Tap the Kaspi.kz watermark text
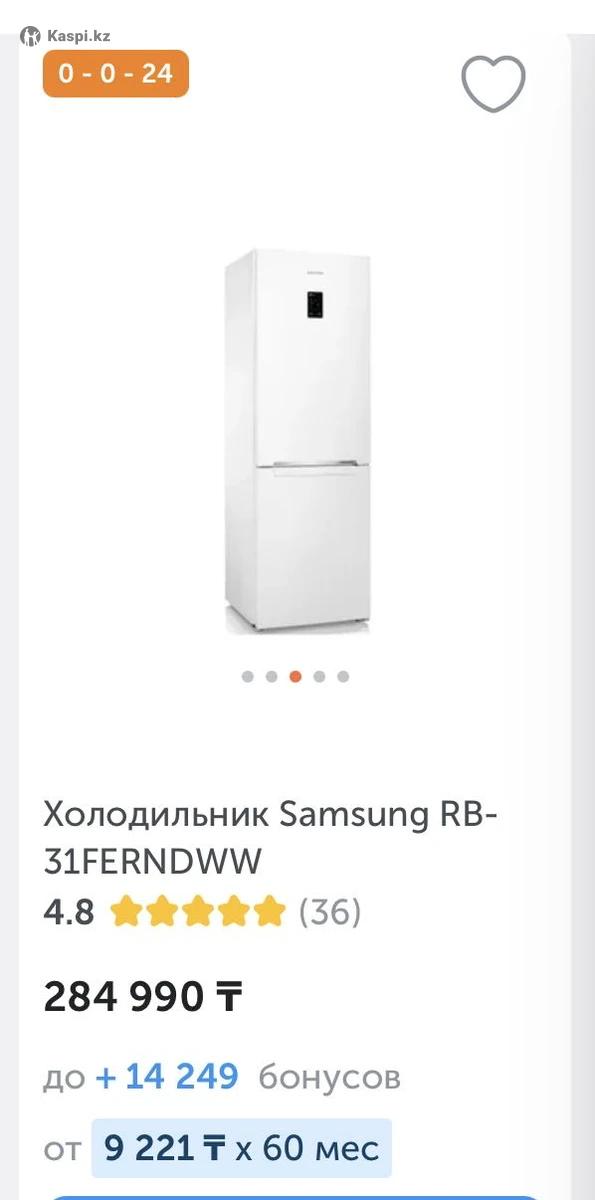Image resolution: width=595 pixels, height=1200 pixels. pos(78,36)
